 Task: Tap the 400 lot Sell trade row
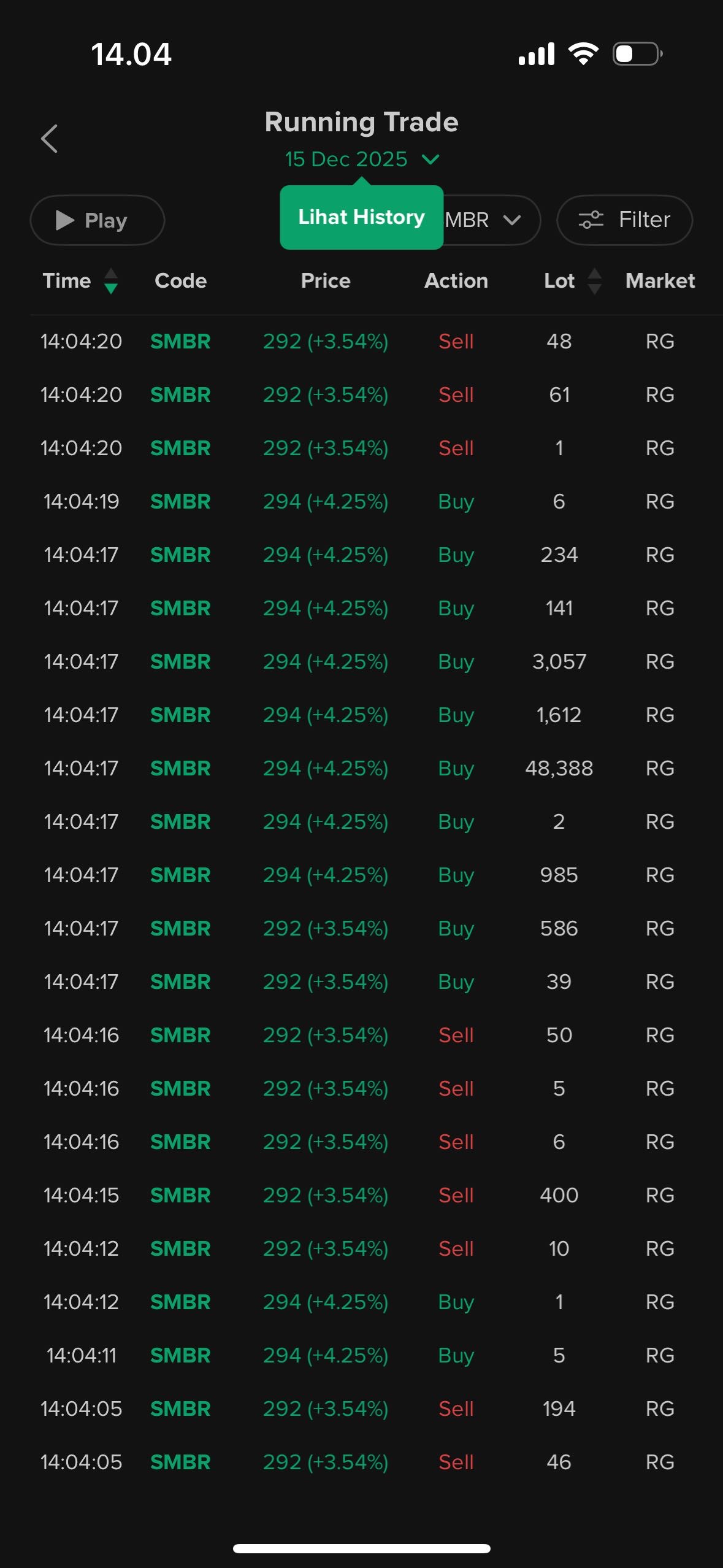pyautogui.click(x=362, y=1195)
